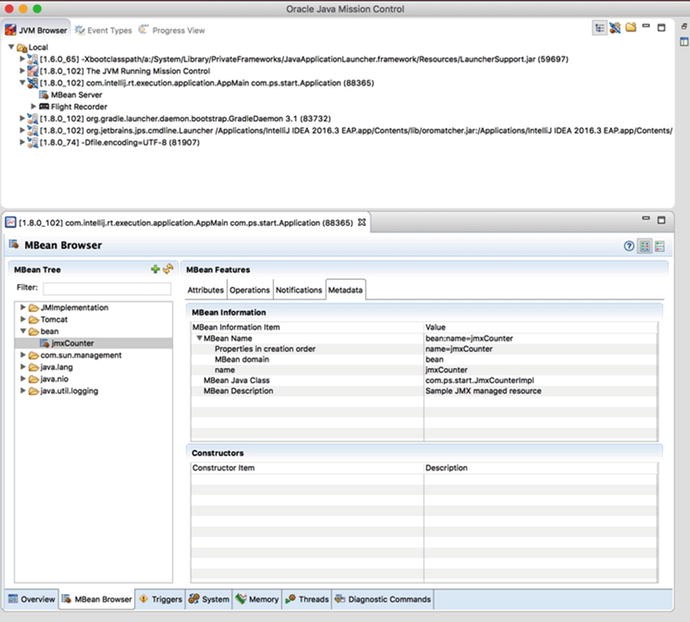This screenshot has width=690, height=622.
Task: Click the first green layout icon beside help
Action: pos(645,246)
